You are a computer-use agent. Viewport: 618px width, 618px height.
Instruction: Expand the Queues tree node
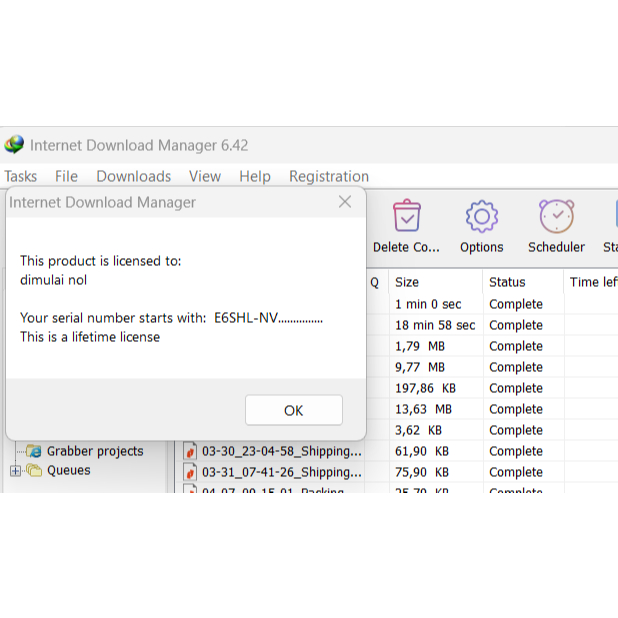15,471
